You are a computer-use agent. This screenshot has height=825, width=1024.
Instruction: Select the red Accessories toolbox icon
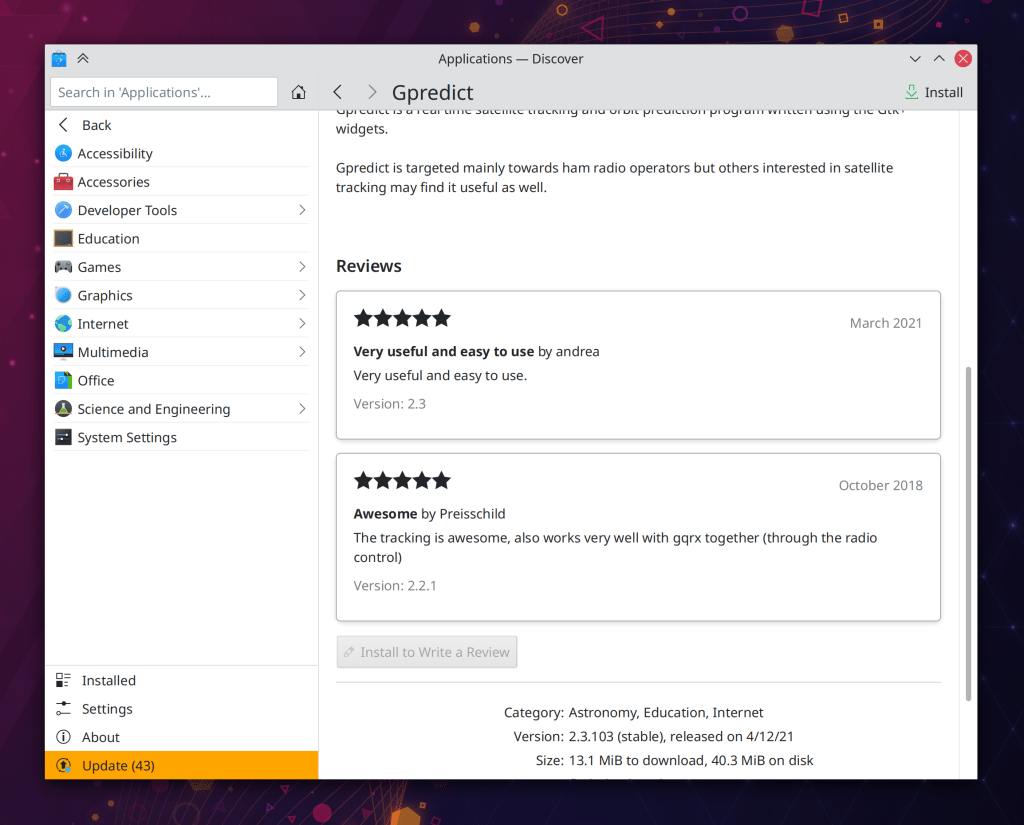click(63, 182)
